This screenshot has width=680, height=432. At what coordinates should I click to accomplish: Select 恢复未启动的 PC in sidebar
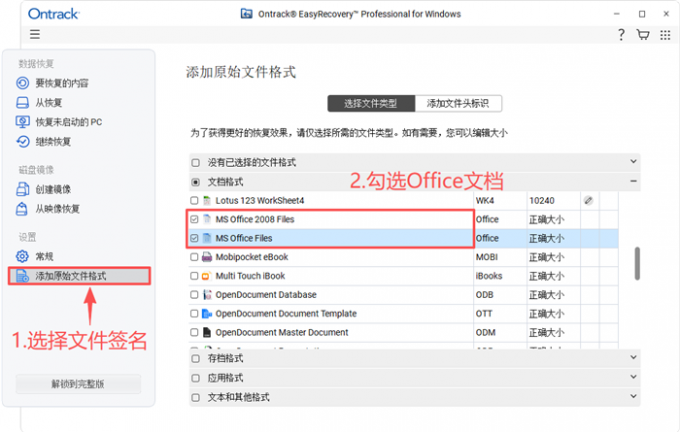pyautogui.click(x=69, y=122)
